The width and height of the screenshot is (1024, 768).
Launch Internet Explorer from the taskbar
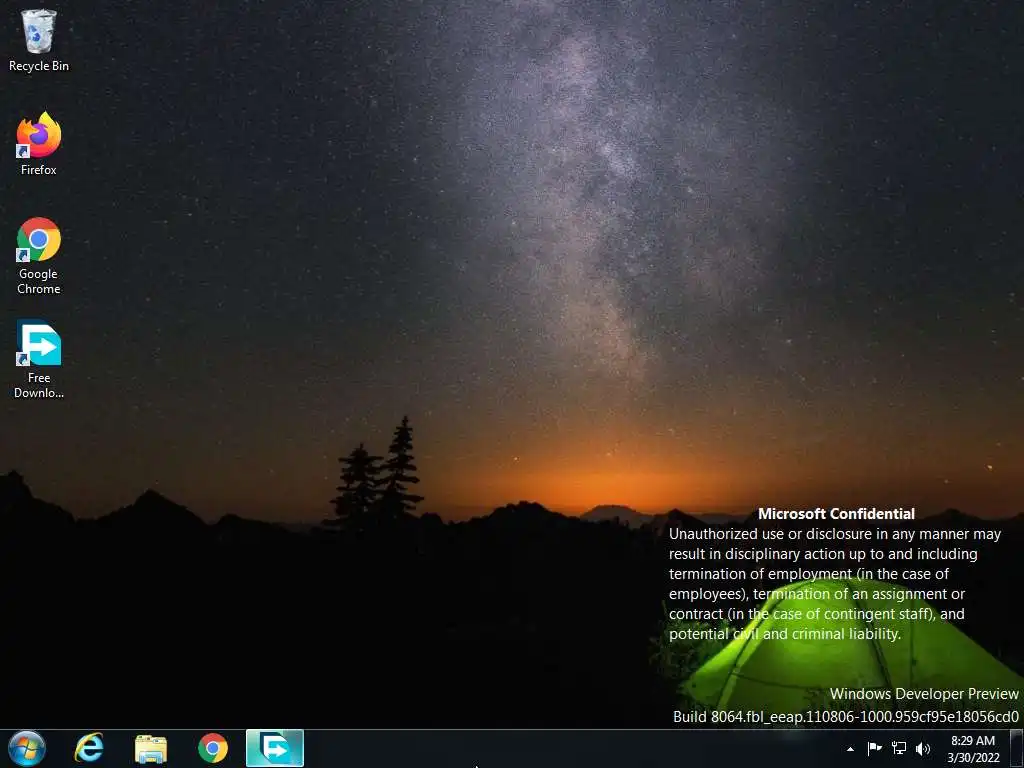coord(89,748)
